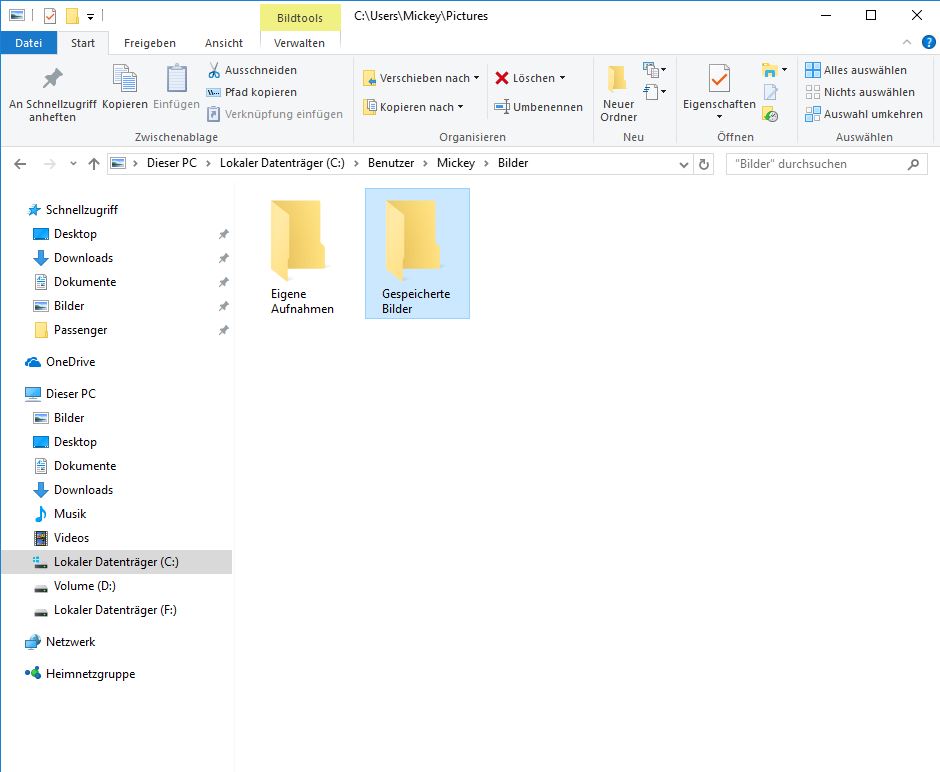Create a Neuer Ordner

619,95
